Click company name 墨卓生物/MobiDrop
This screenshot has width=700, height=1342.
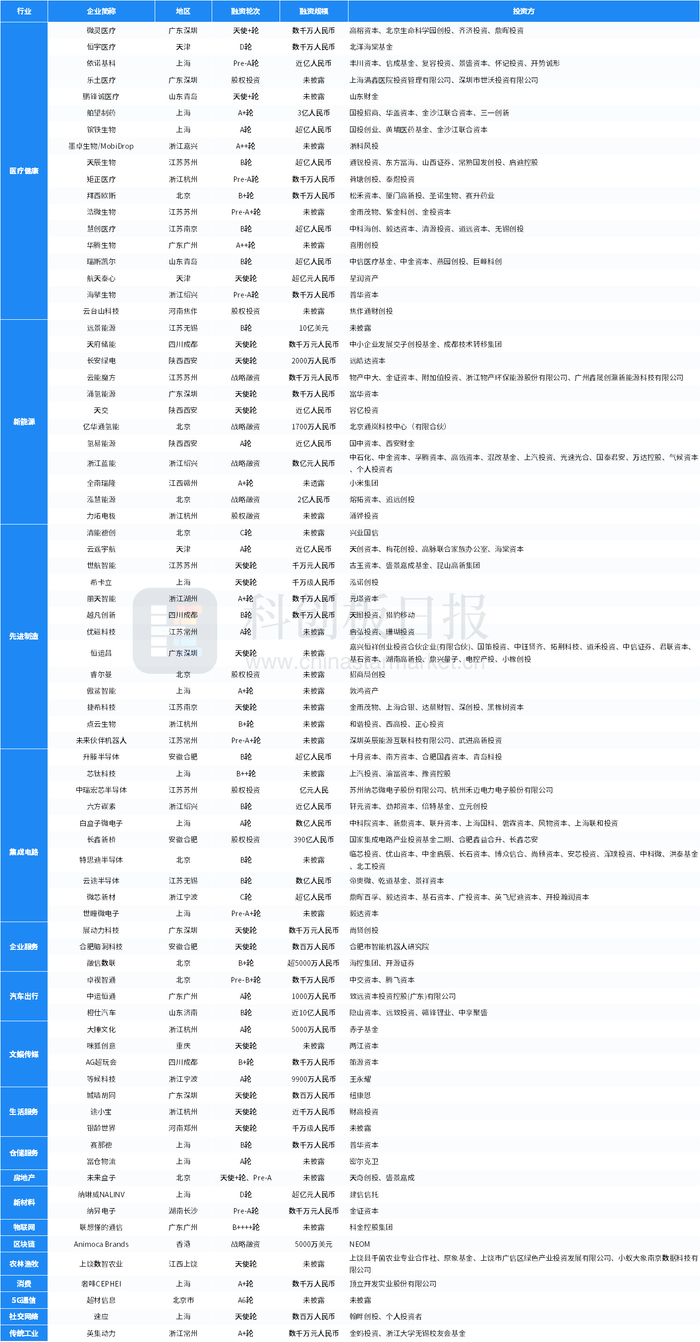(102, 145)
